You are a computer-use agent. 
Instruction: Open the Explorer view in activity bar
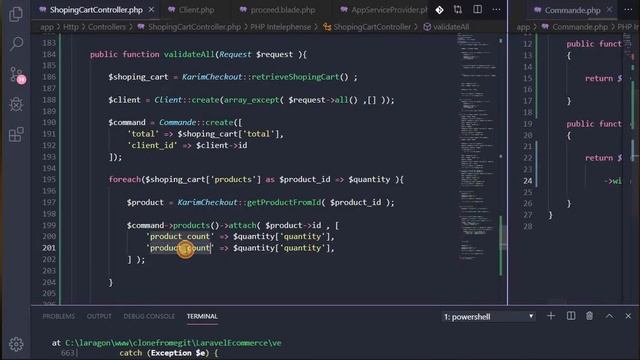tap(16, 14)
